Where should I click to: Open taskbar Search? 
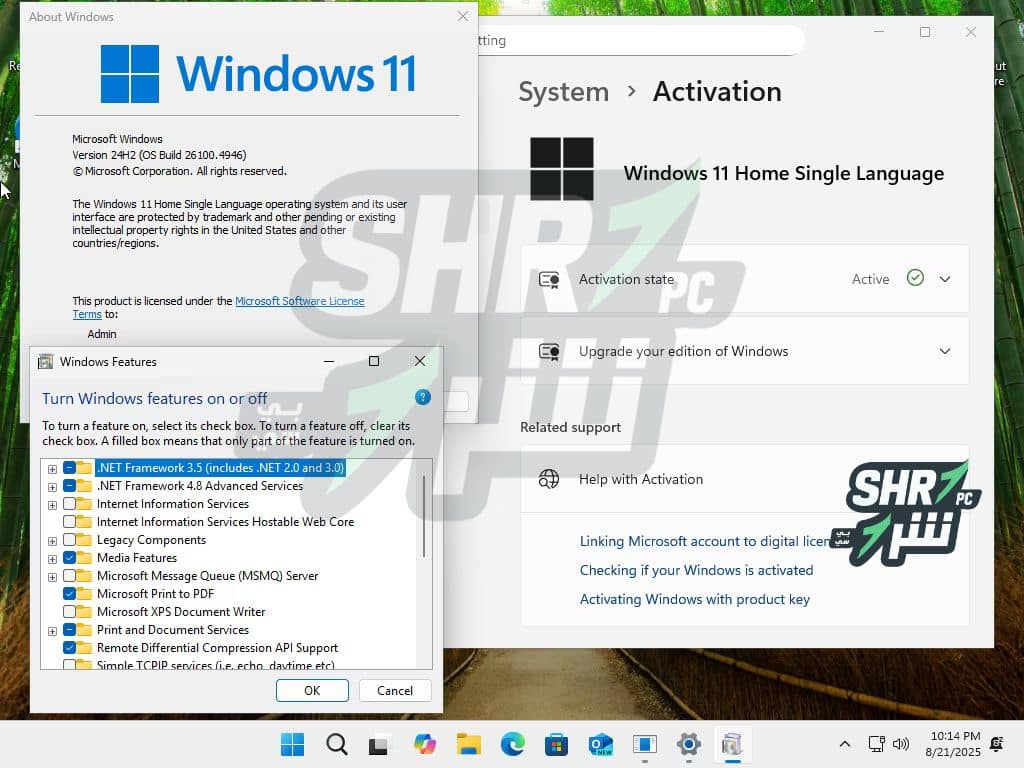tap(336, 744)
